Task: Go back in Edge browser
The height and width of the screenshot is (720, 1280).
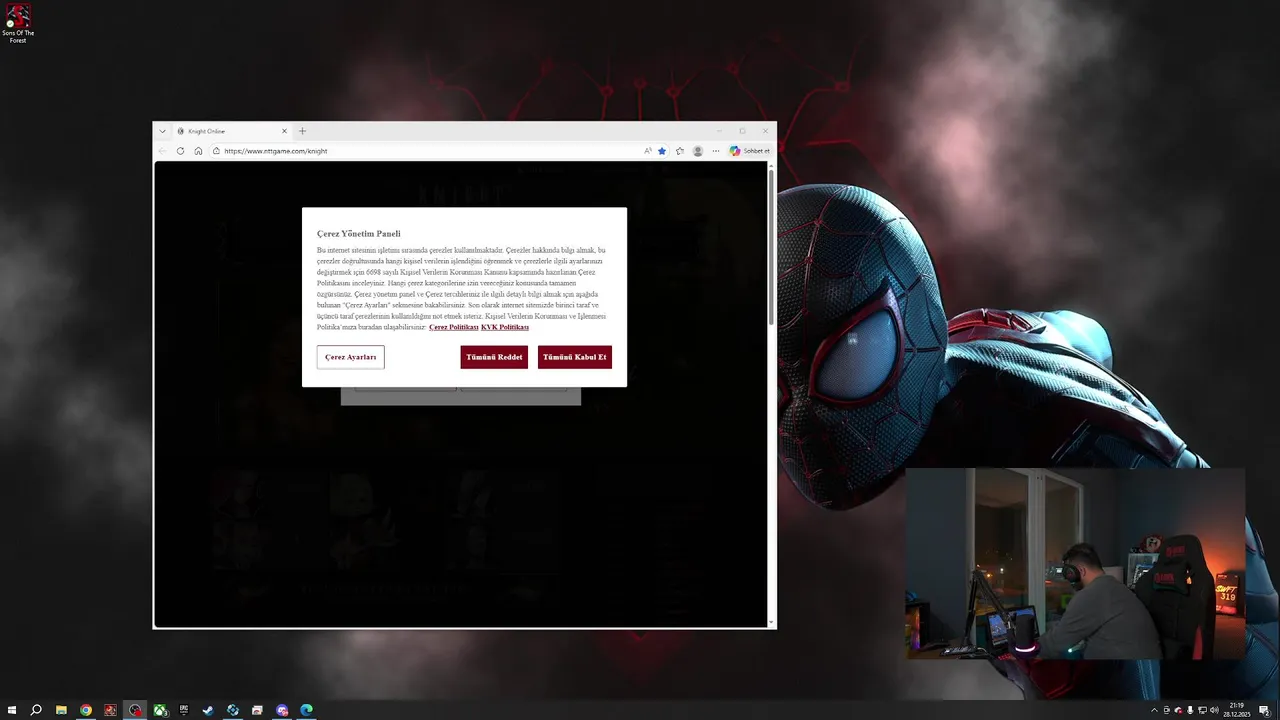Action: point(163,151)
